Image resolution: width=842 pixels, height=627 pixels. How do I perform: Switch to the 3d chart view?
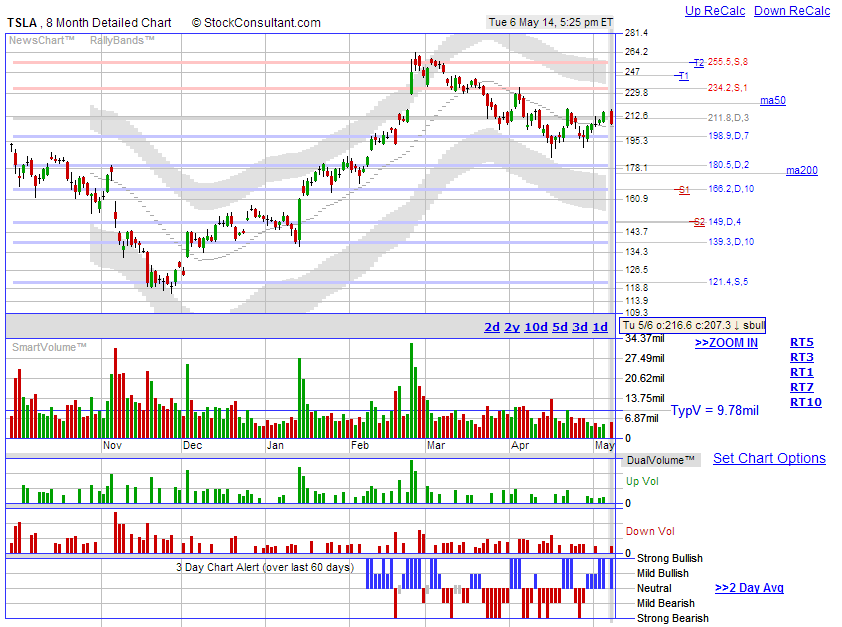[579, 327]
